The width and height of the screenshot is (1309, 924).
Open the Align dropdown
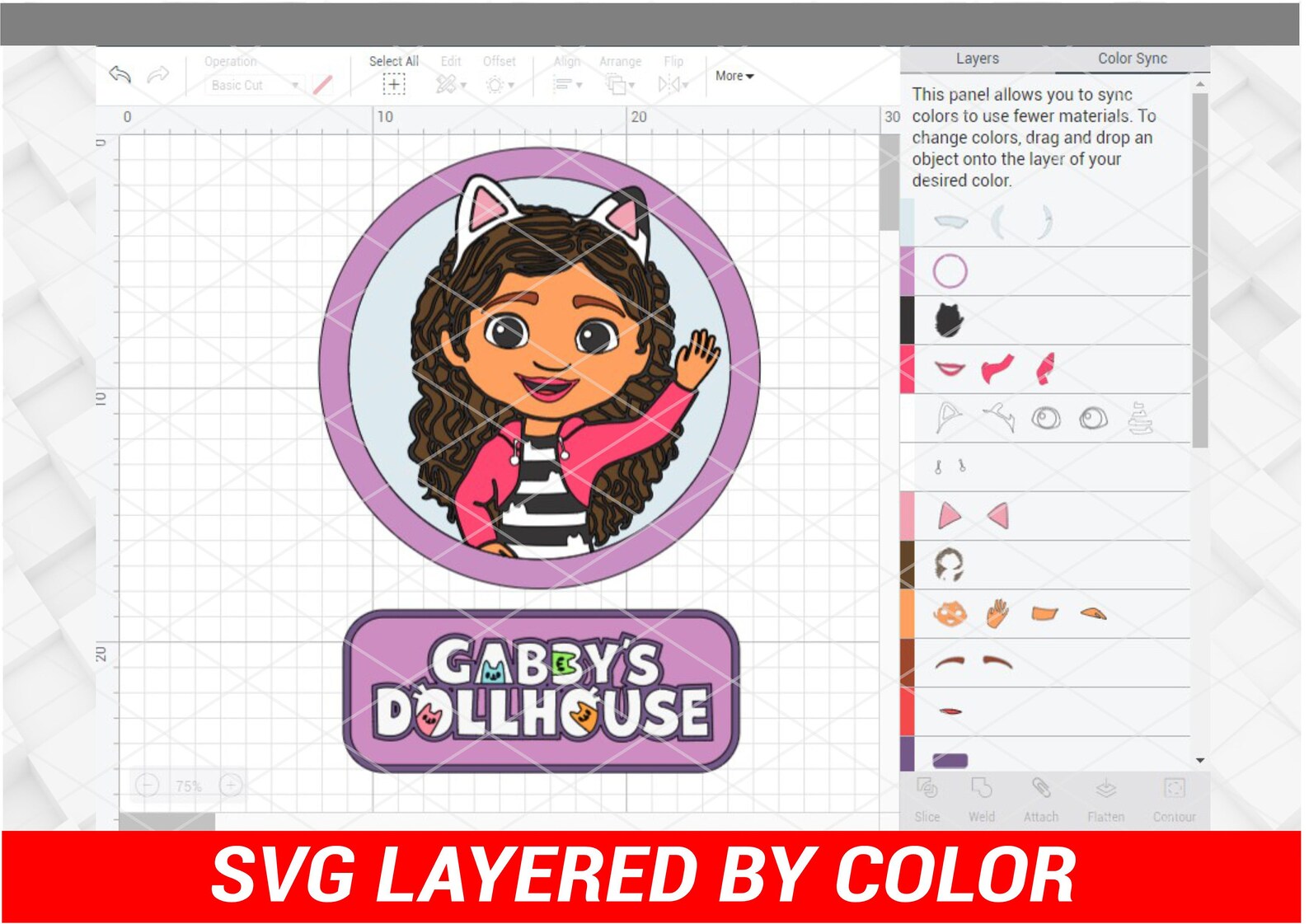click(x=567, y=84)
